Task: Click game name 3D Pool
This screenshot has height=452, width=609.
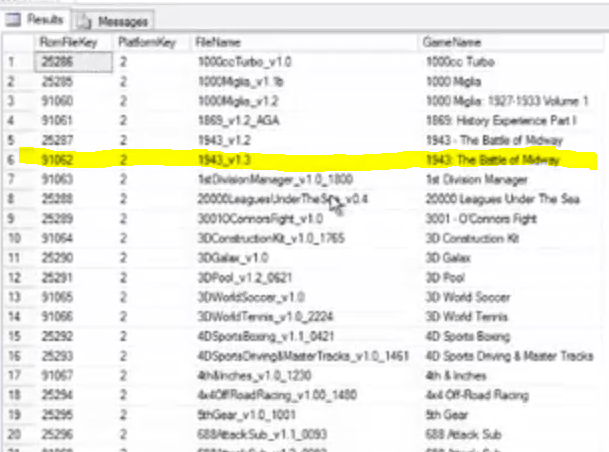Action: click(445, 278)
